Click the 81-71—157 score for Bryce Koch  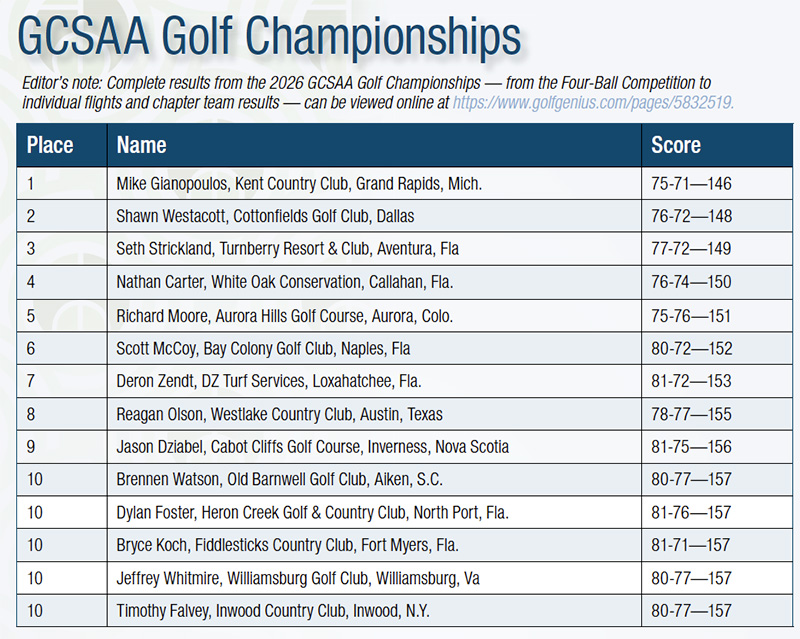click(x=691, y=546)
